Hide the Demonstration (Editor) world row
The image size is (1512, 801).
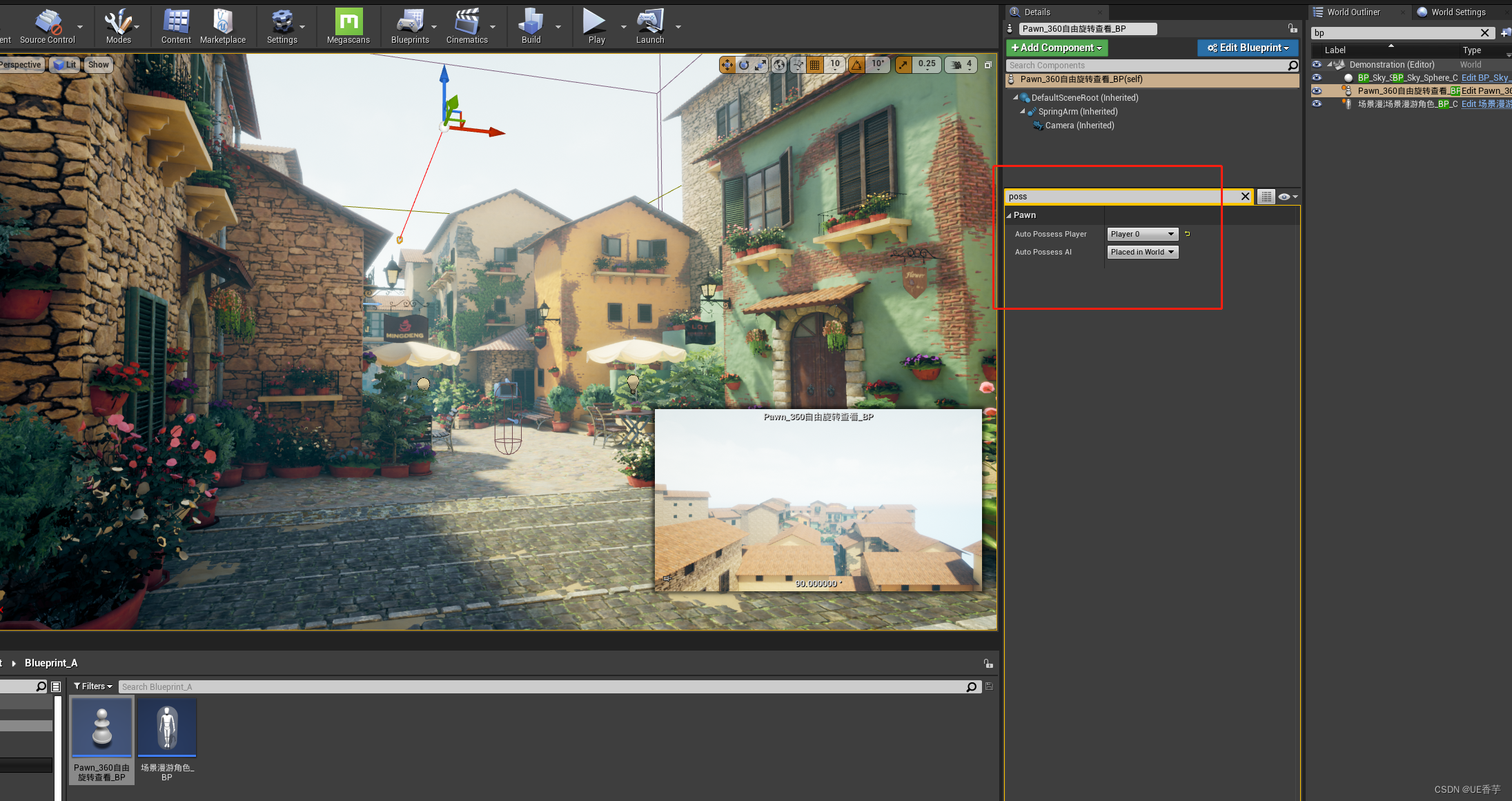pyautogui.click(x=1317, y=64)
